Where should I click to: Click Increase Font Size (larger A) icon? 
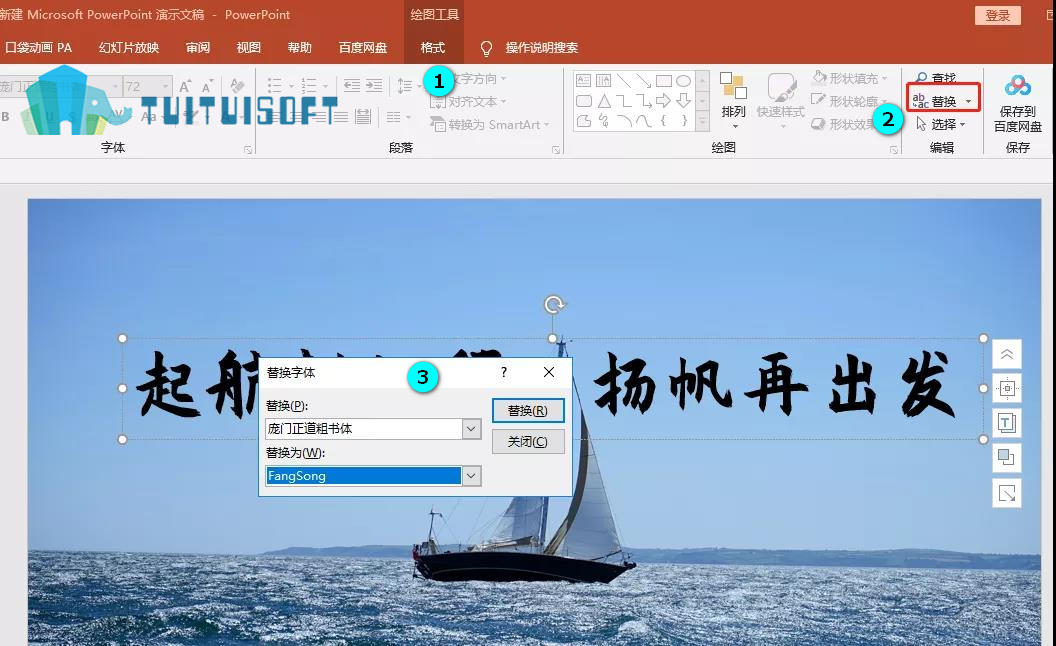[185, 86]
